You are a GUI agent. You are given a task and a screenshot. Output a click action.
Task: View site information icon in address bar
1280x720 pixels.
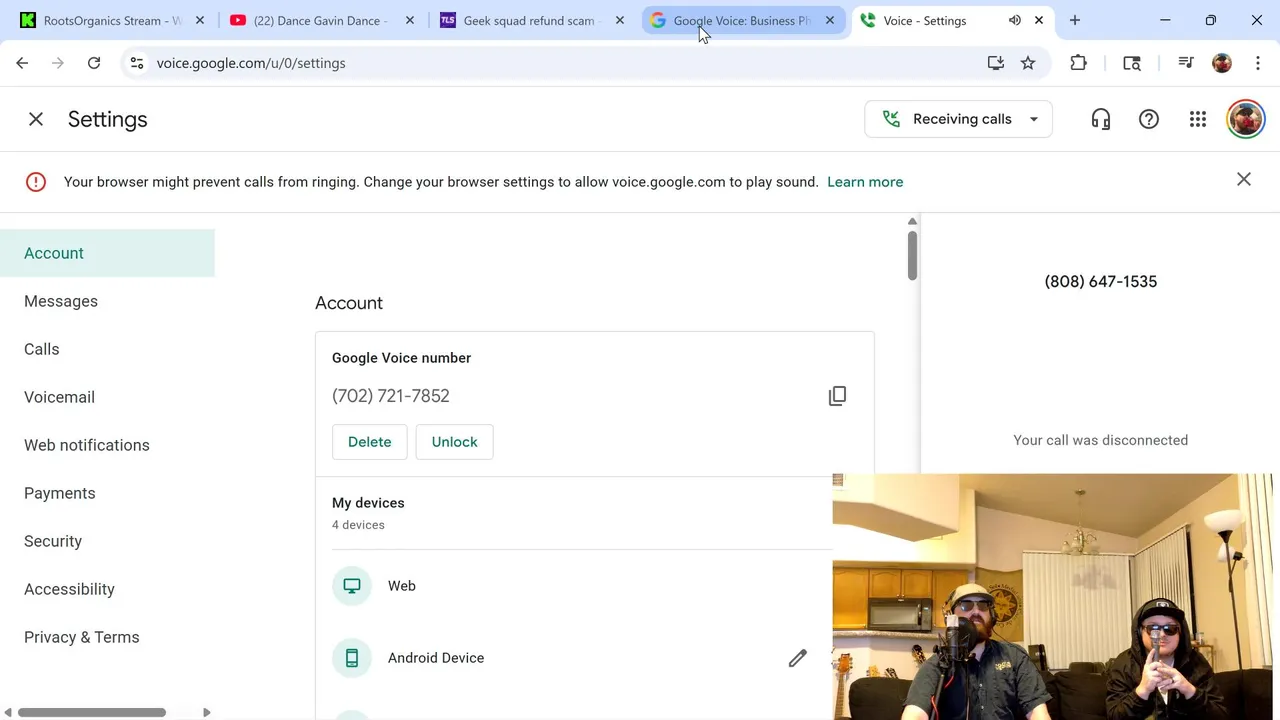click(137, 63)
